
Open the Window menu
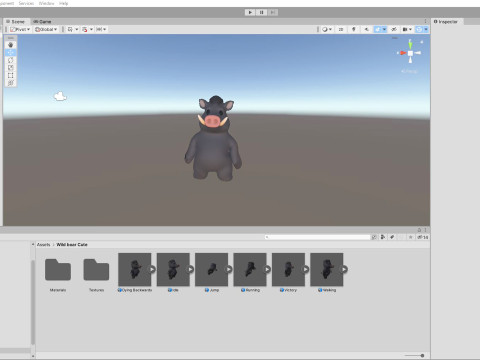pos(47,3)
